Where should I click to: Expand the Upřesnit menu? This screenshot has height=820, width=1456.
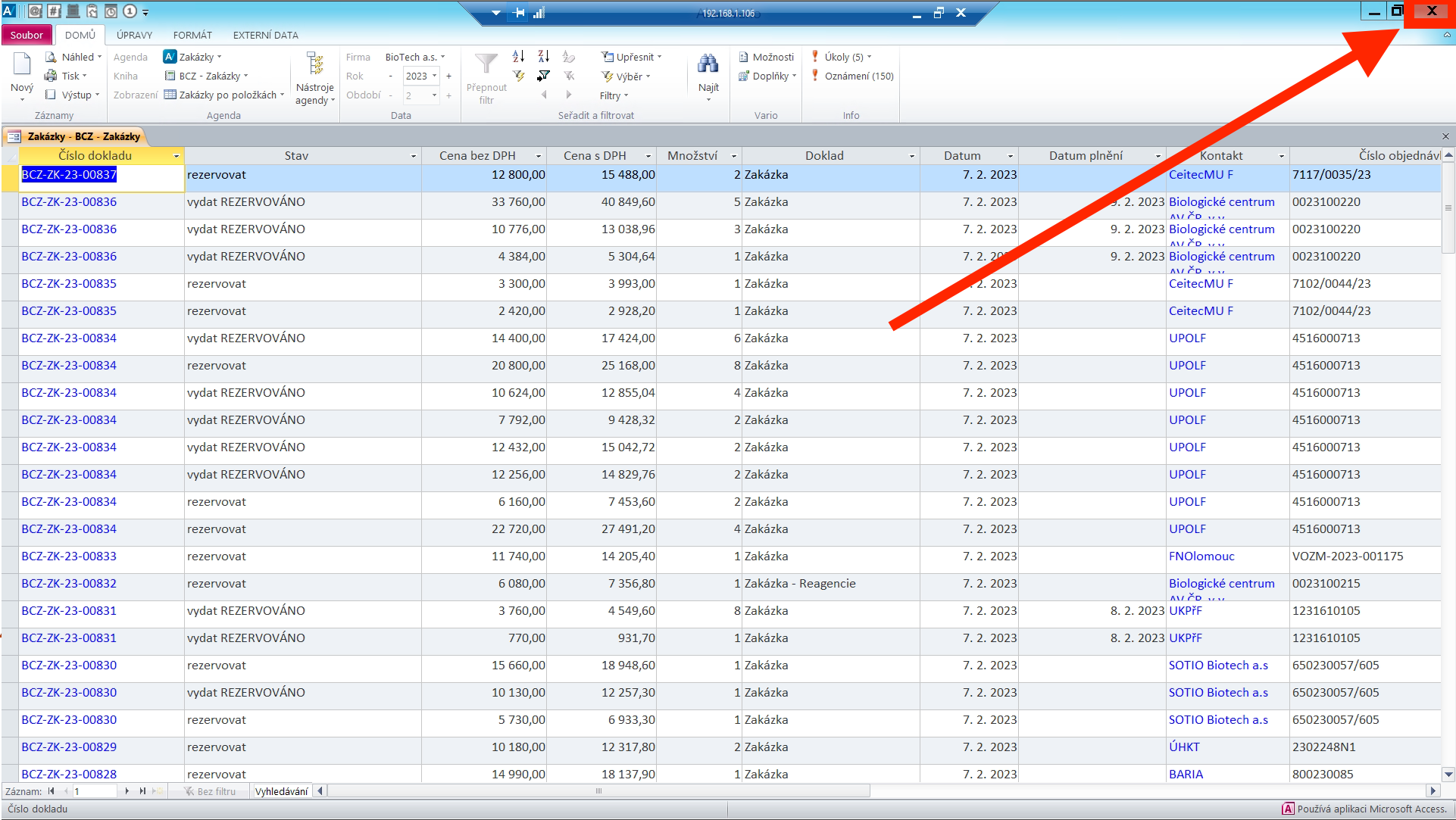coord(631,57)
